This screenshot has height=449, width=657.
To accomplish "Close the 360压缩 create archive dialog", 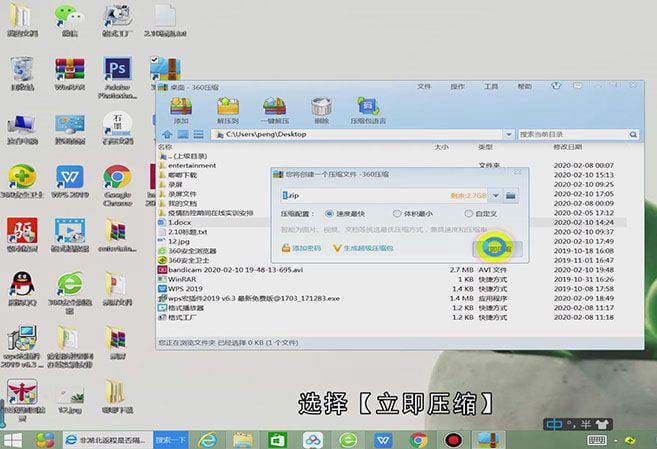I will pyautogui.click(x=517, y=172).
